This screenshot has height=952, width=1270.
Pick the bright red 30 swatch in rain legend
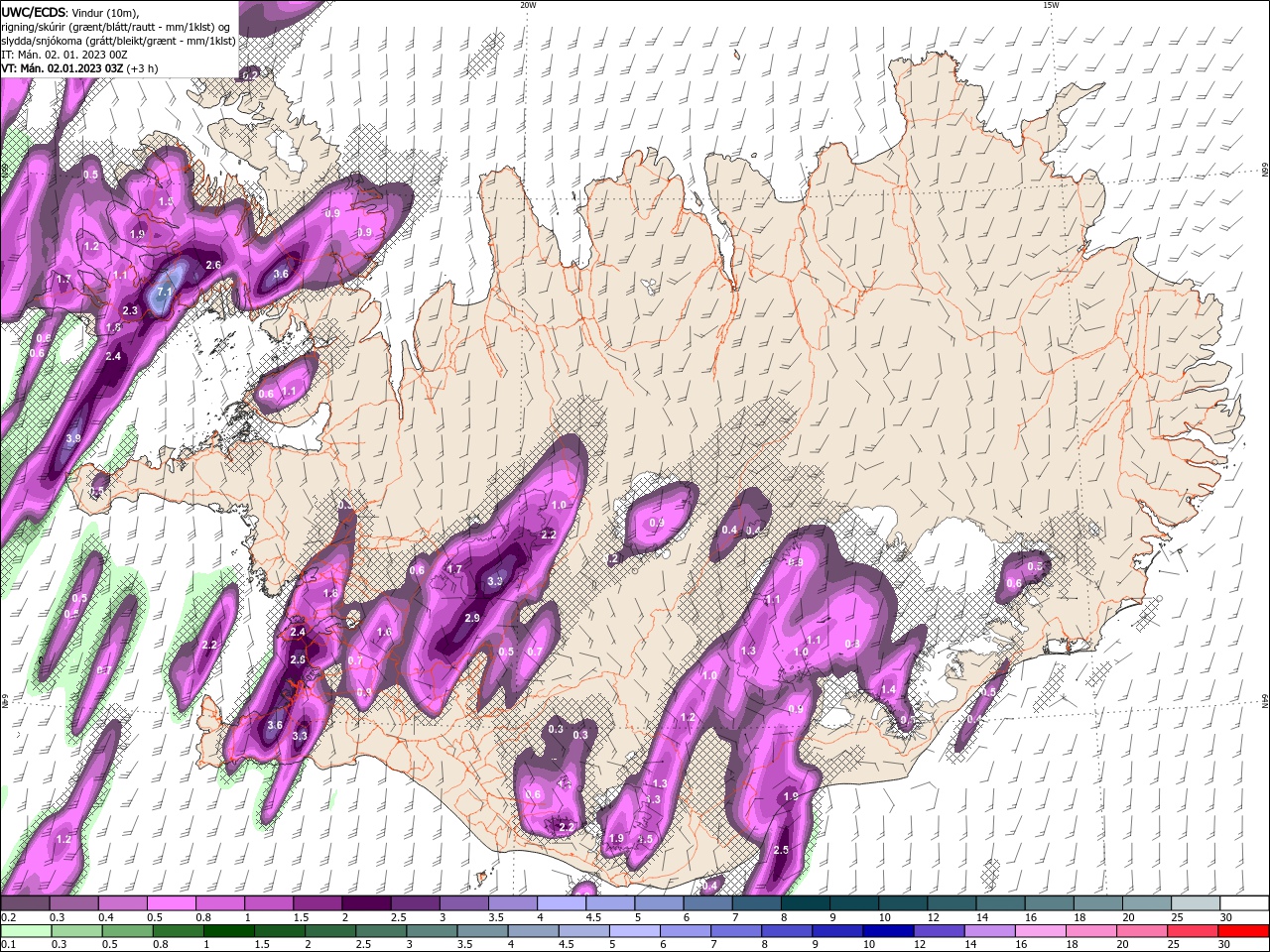point(1244,931)
